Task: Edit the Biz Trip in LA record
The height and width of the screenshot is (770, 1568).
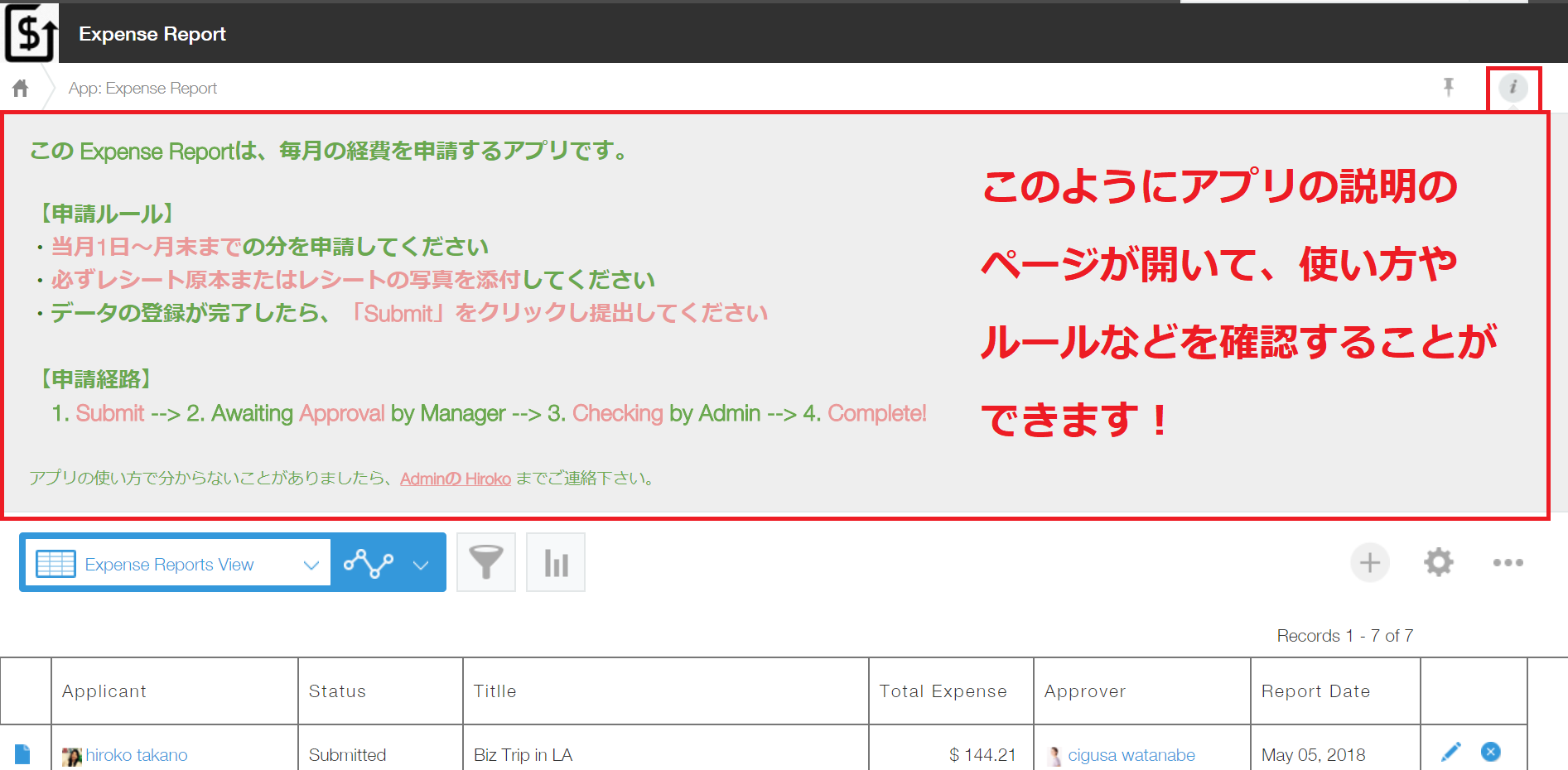Action: point(1450,752)
